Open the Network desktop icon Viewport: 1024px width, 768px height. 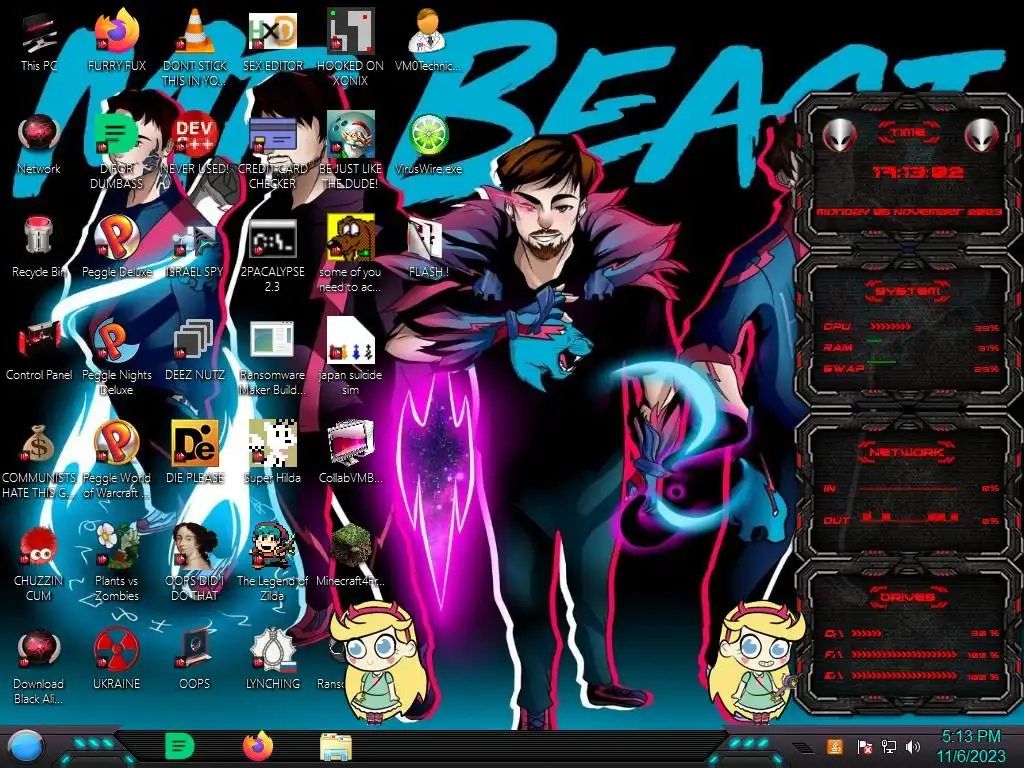(x=39, y=144)
